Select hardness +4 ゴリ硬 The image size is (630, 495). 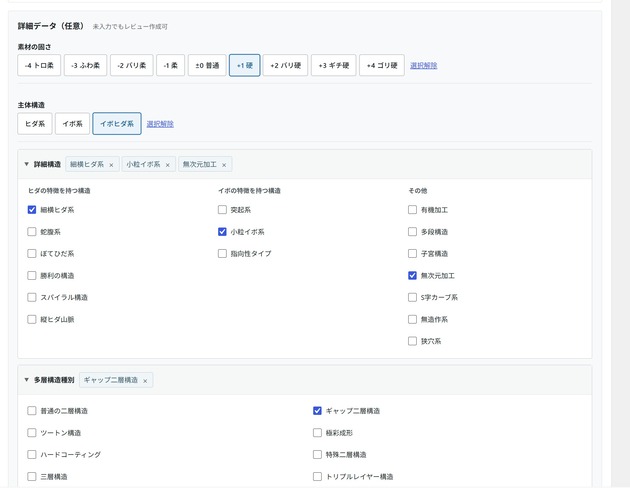(x=382, y=65)
